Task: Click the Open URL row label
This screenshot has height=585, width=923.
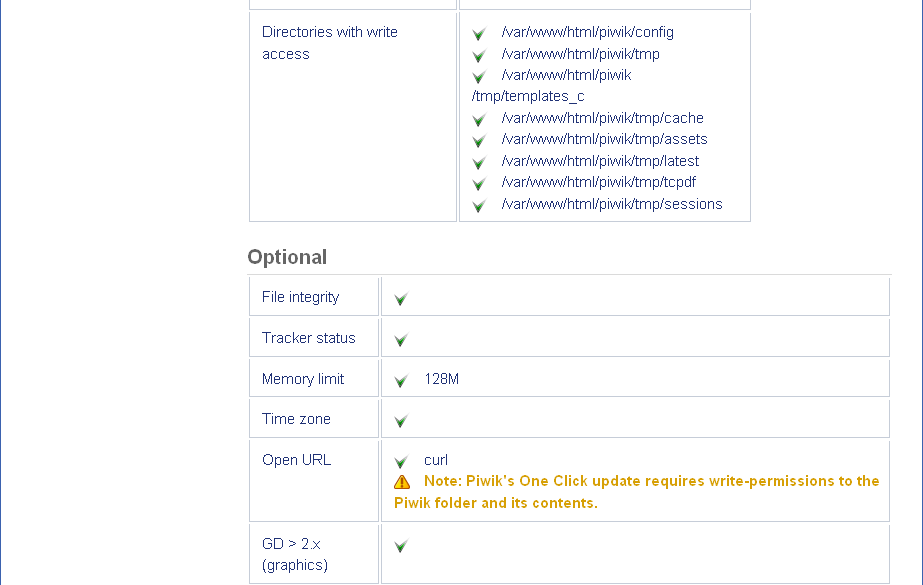Action: pos(296,460)
